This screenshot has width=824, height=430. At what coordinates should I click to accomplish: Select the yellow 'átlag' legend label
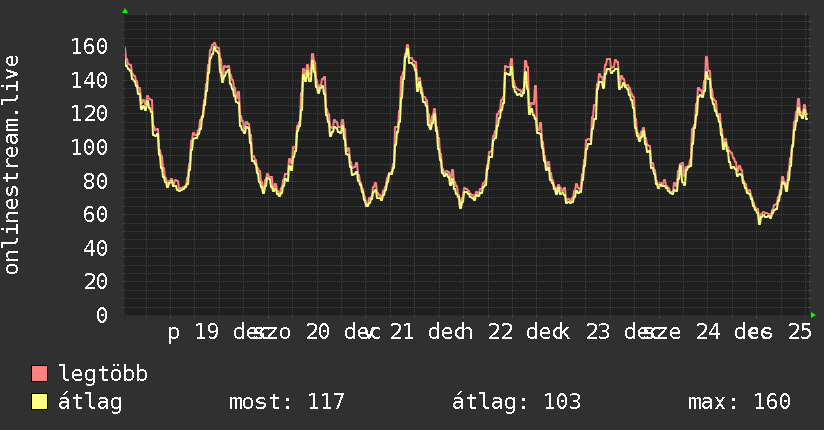90,403
